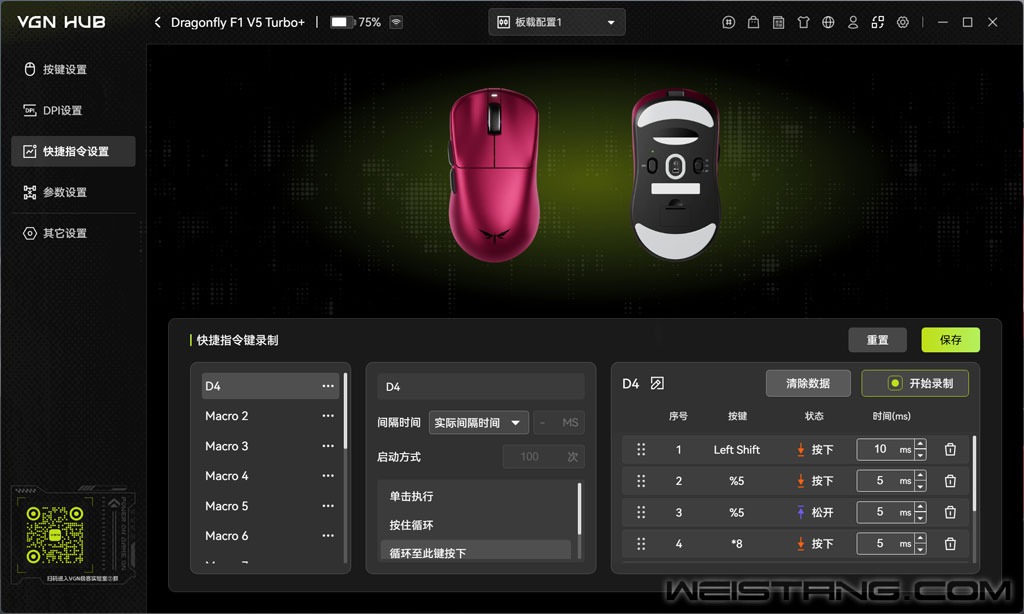This screenshot has height=614, width=1024.
Task: Open 其它设置 in the sidebar
Action: (73, 233)
